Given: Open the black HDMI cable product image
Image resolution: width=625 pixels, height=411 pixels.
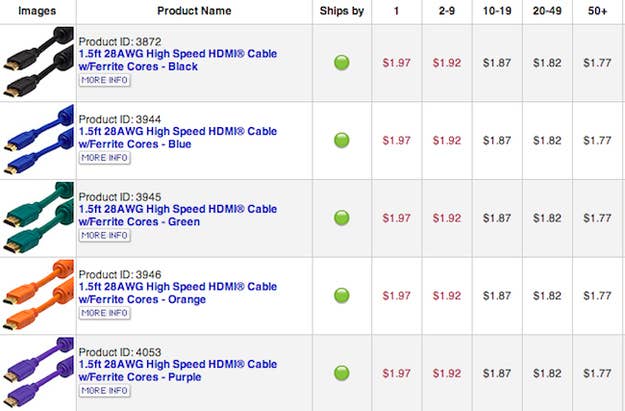Looking at the screenshot, I should click(38, 62).
